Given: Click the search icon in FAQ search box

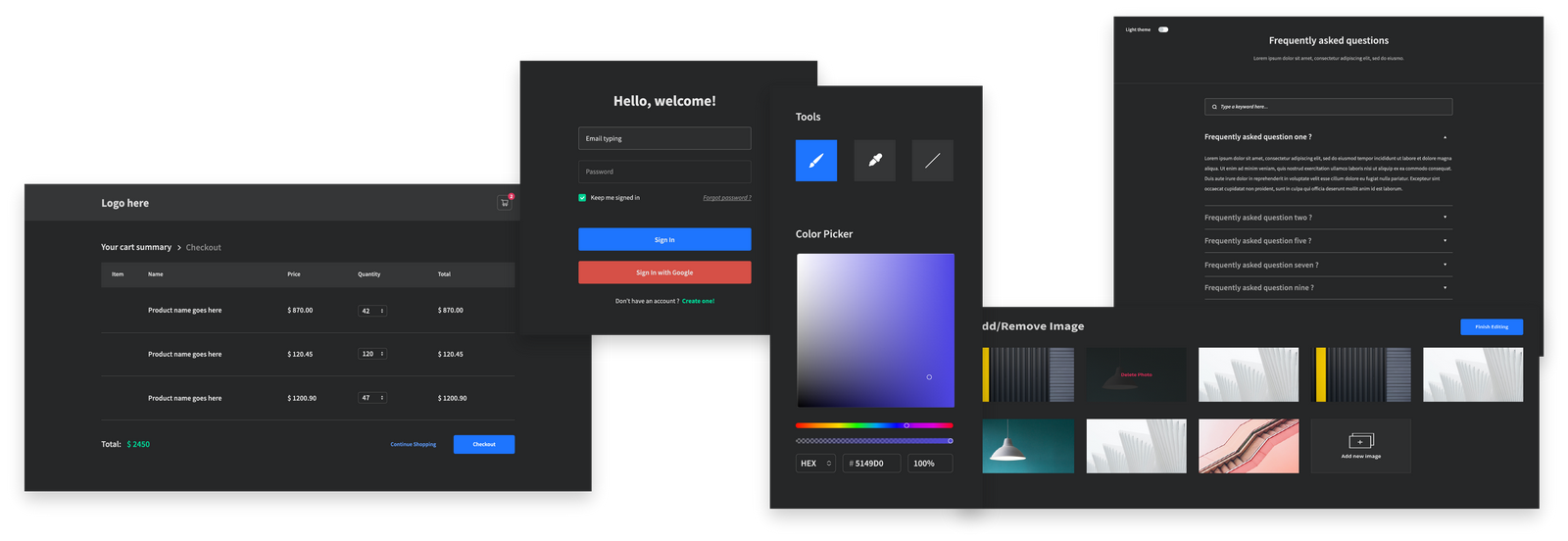Looking at the screenshot, I should click(1214, 107).
